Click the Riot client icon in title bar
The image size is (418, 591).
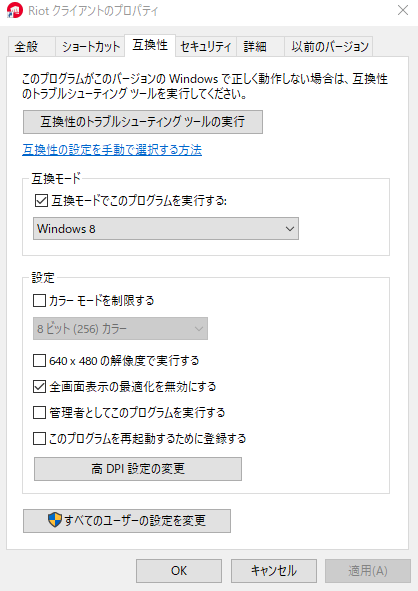click(15, 10)
